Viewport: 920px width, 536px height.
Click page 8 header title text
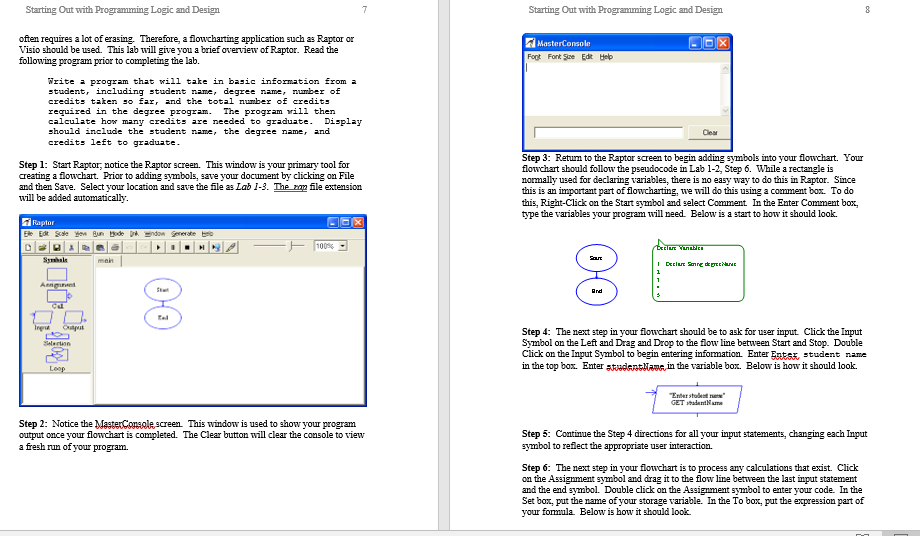pyautogui.click(x=625, y=9)
